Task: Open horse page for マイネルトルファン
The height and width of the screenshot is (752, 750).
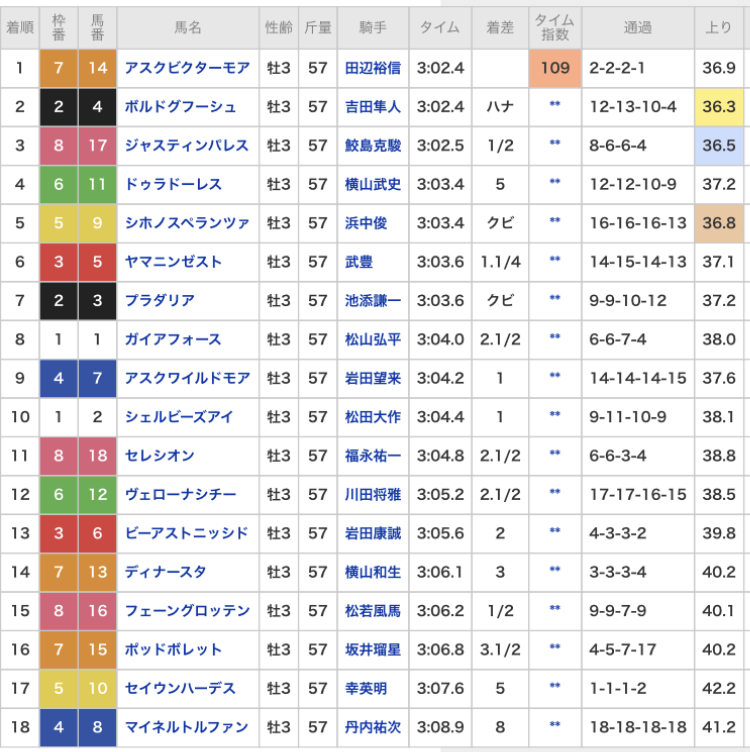Action: coord(186,727)
